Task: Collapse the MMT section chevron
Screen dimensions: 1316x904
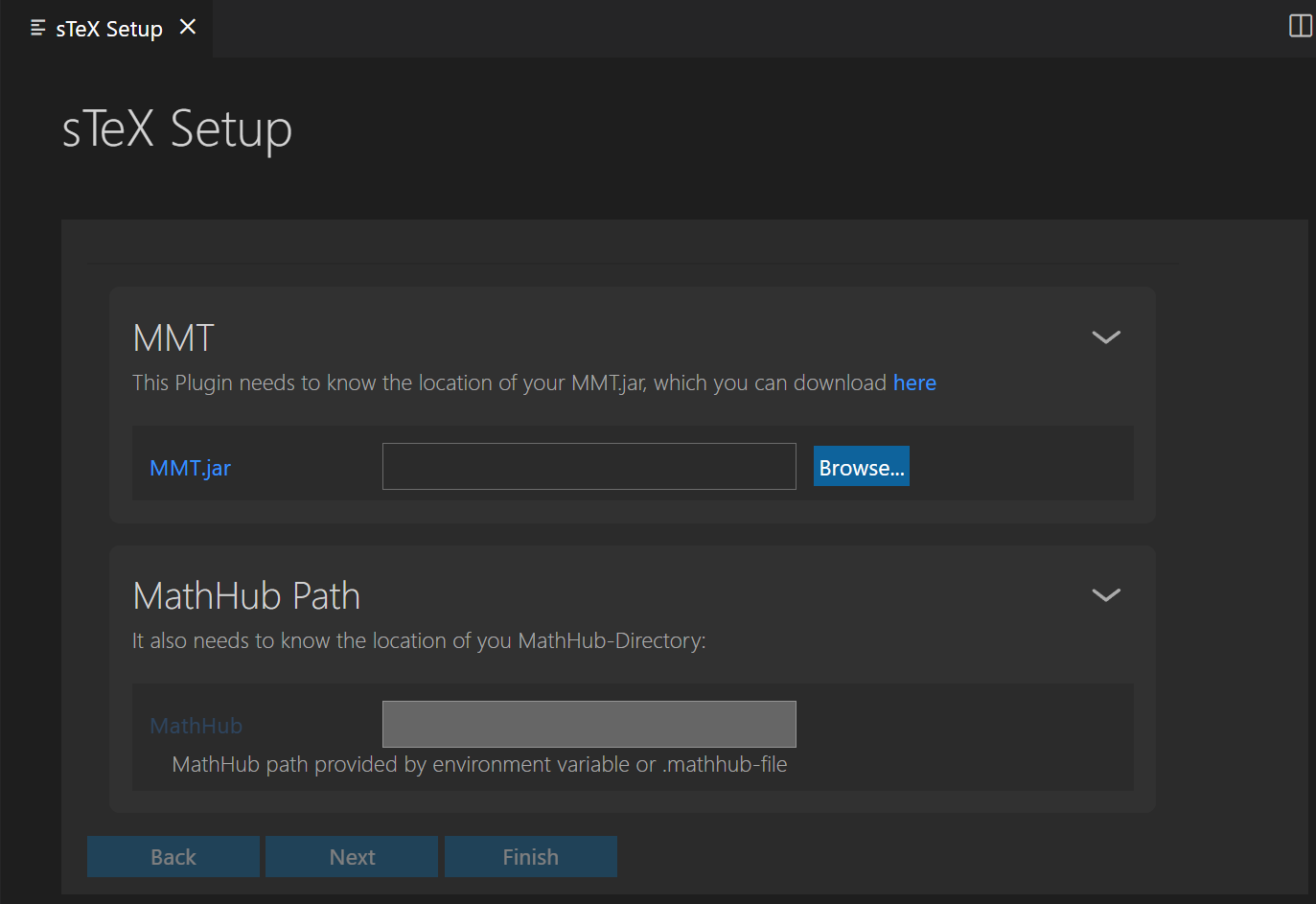Action: 1105,337
